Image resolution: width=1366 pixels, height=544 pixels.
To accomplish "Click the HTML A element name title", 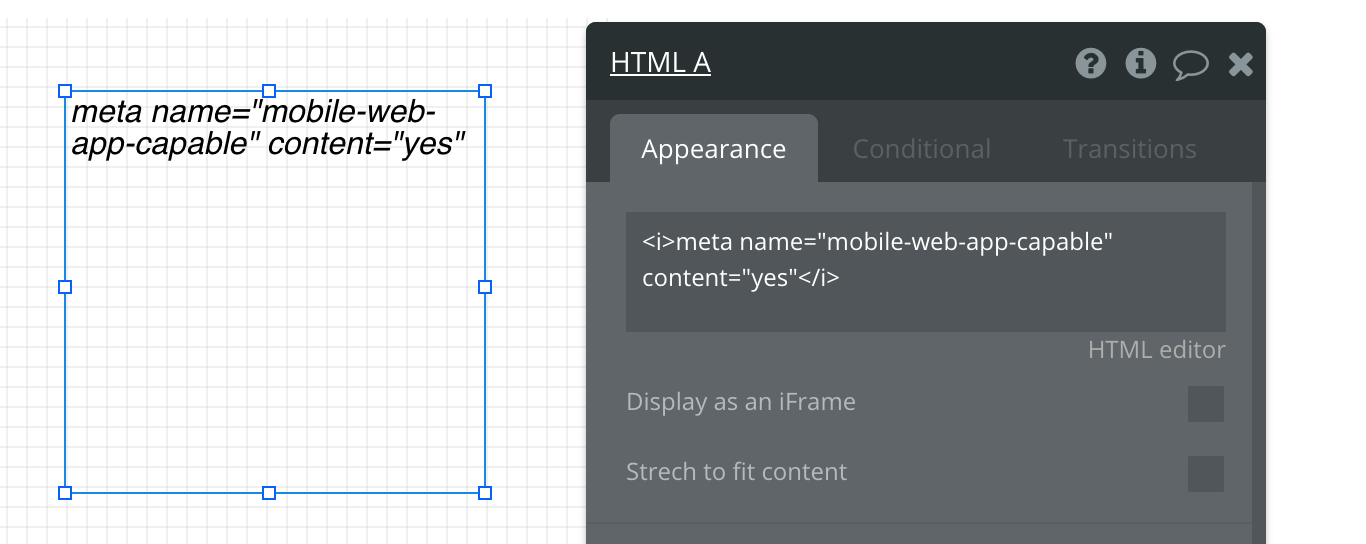I will point(660,63).
